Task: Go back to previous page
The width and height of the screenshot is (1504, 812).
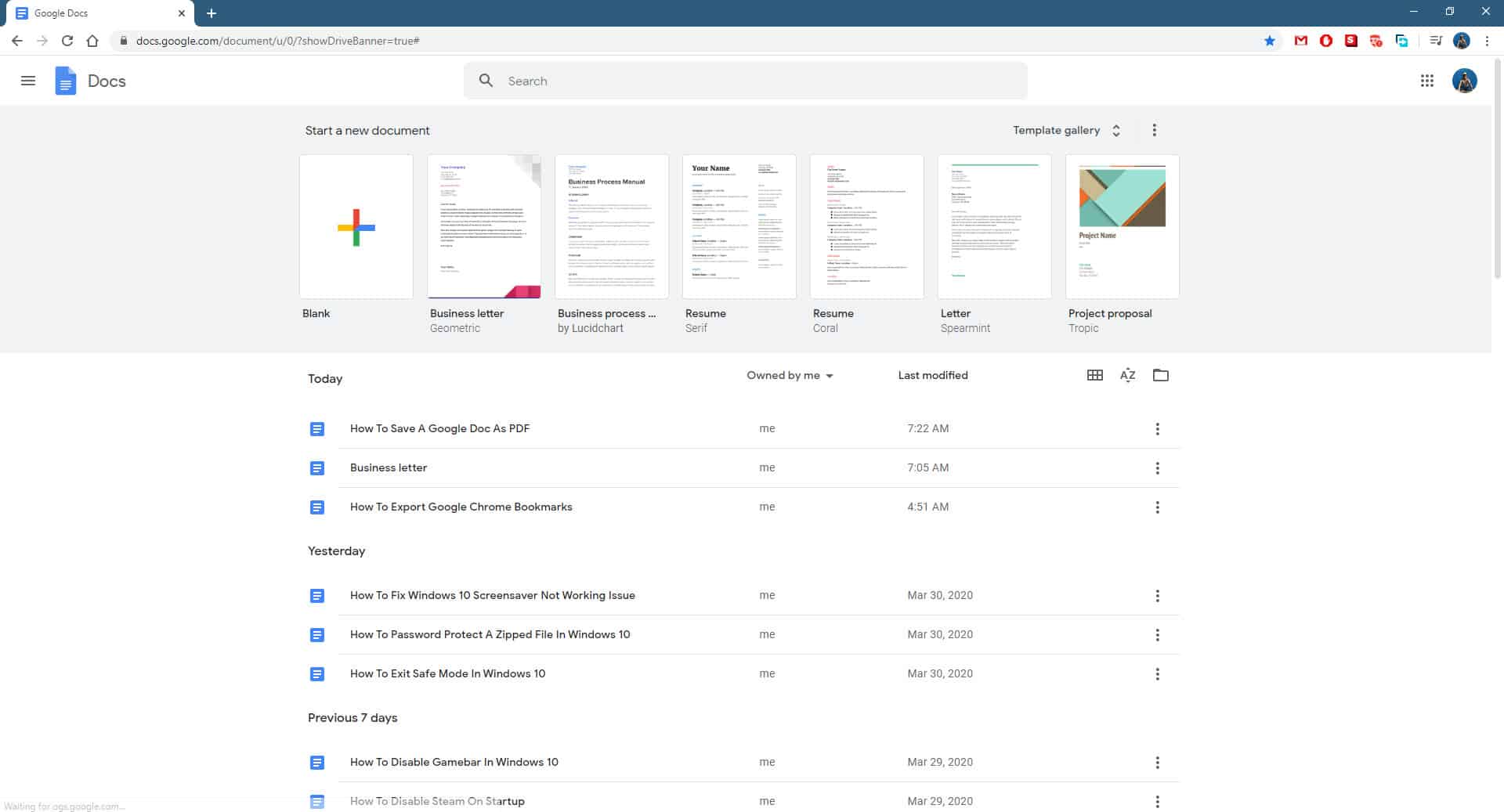Action: pyautogui.click(x=17, y=41)
